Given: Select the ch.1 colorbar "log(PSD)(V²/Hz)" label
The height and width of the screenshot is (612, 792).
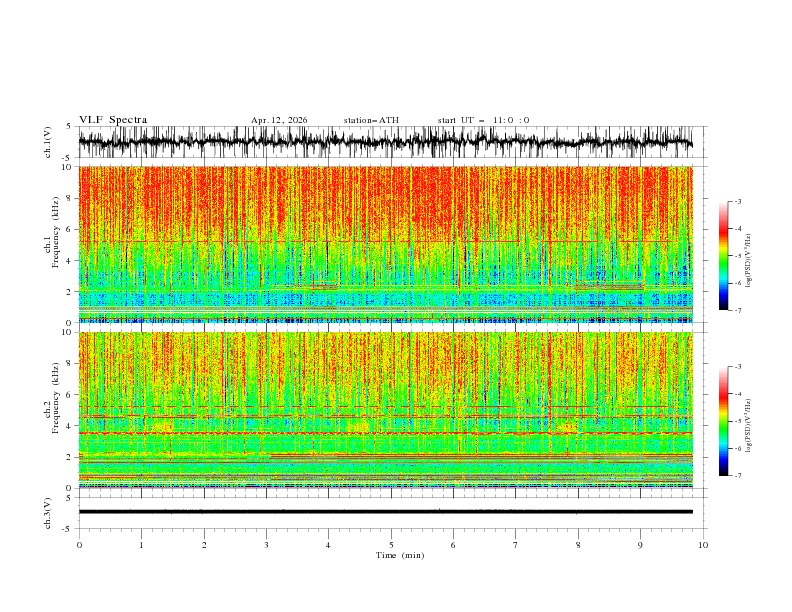Looking at the screenshot, I should coord(748,261).
